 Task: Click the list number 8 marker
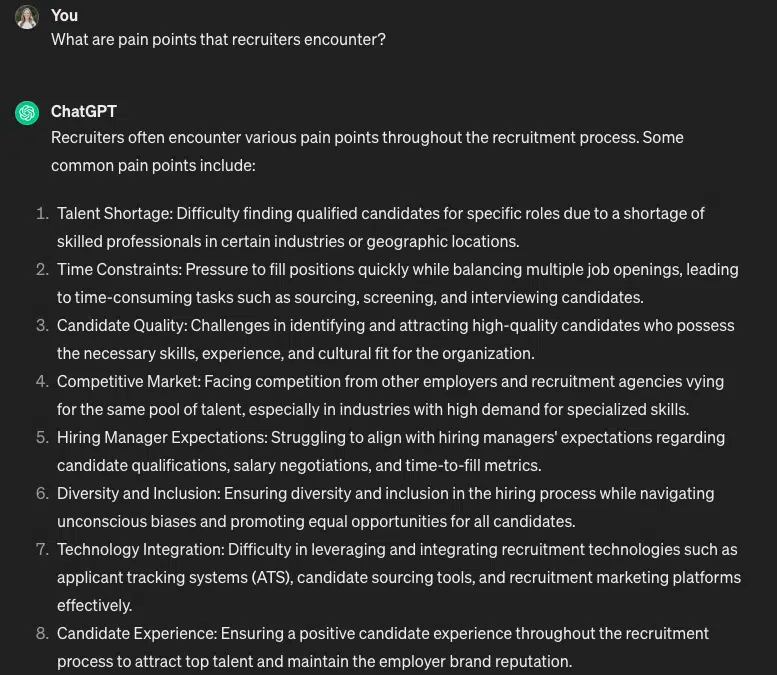(x=42, y=633)
